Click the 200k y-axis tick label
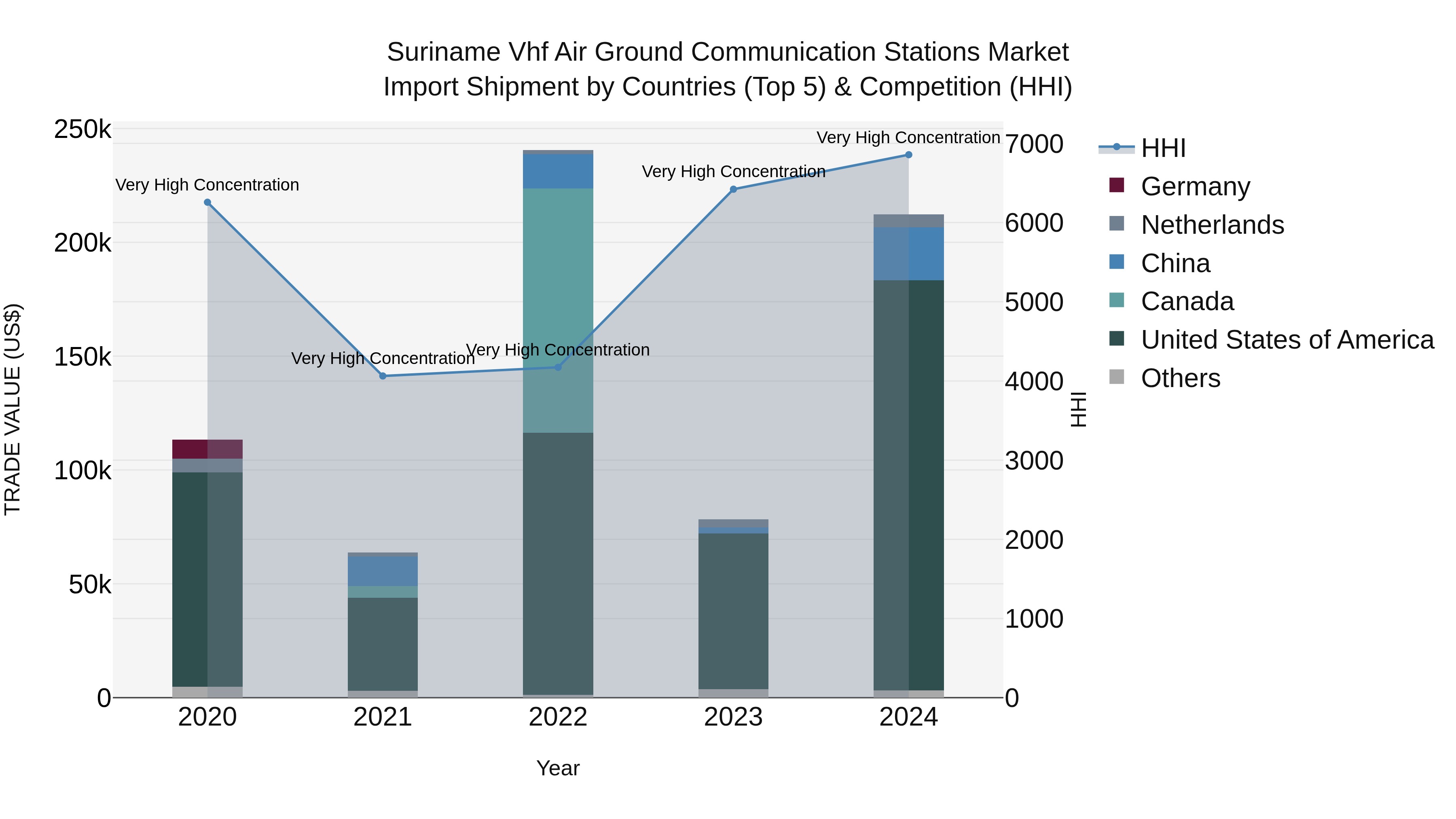 83,243
